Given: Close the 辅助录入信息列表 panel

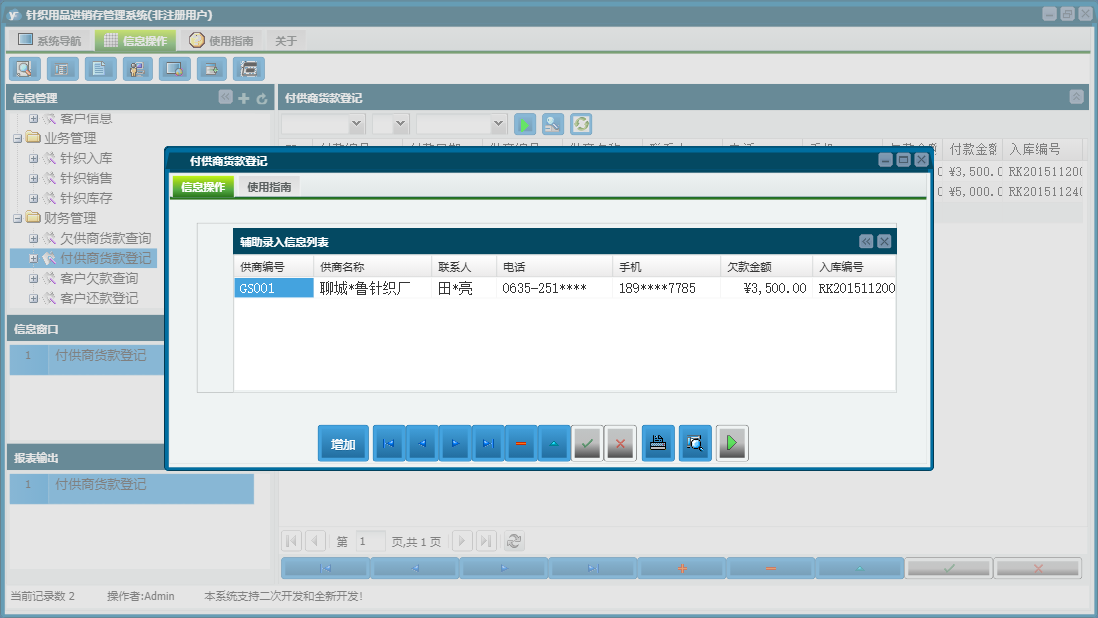Looking at the screenshot, I should [884, 241].
